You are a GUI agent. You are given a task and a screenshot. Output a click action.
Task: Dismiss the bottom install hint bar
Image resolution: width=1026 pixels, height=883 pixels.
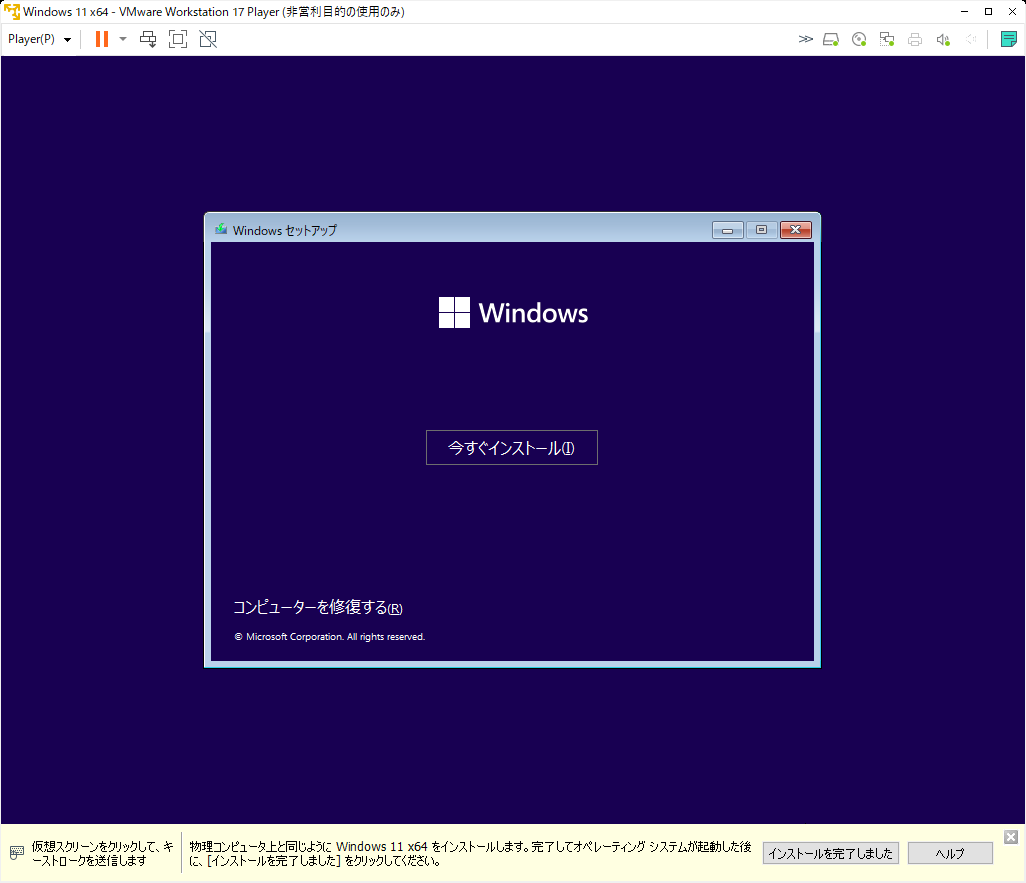tap(1011, 837)
